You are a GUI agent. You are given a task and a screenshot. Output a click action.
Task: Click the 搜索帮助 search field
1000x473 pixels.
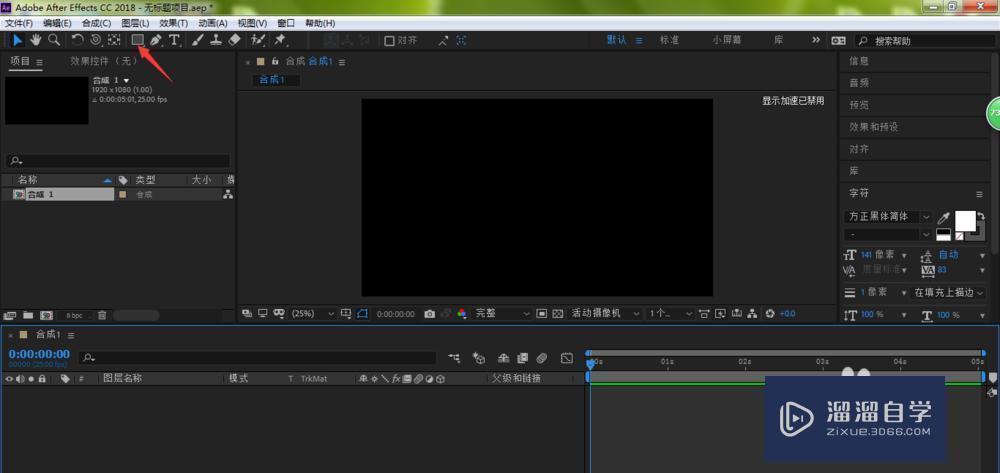point(925,41)
